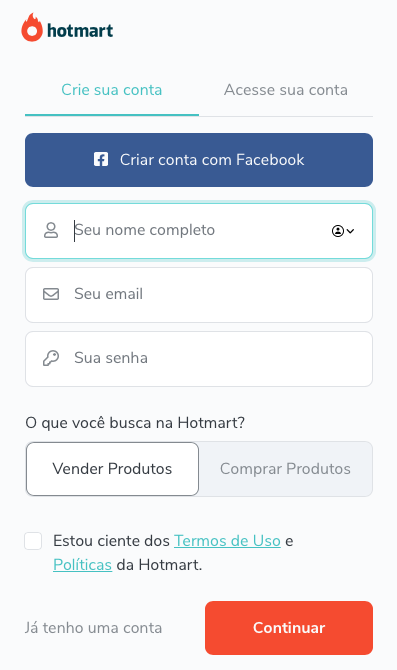Focus the Sua senha input field
This screenshot has height=670, width=397.
pos(199,359)
